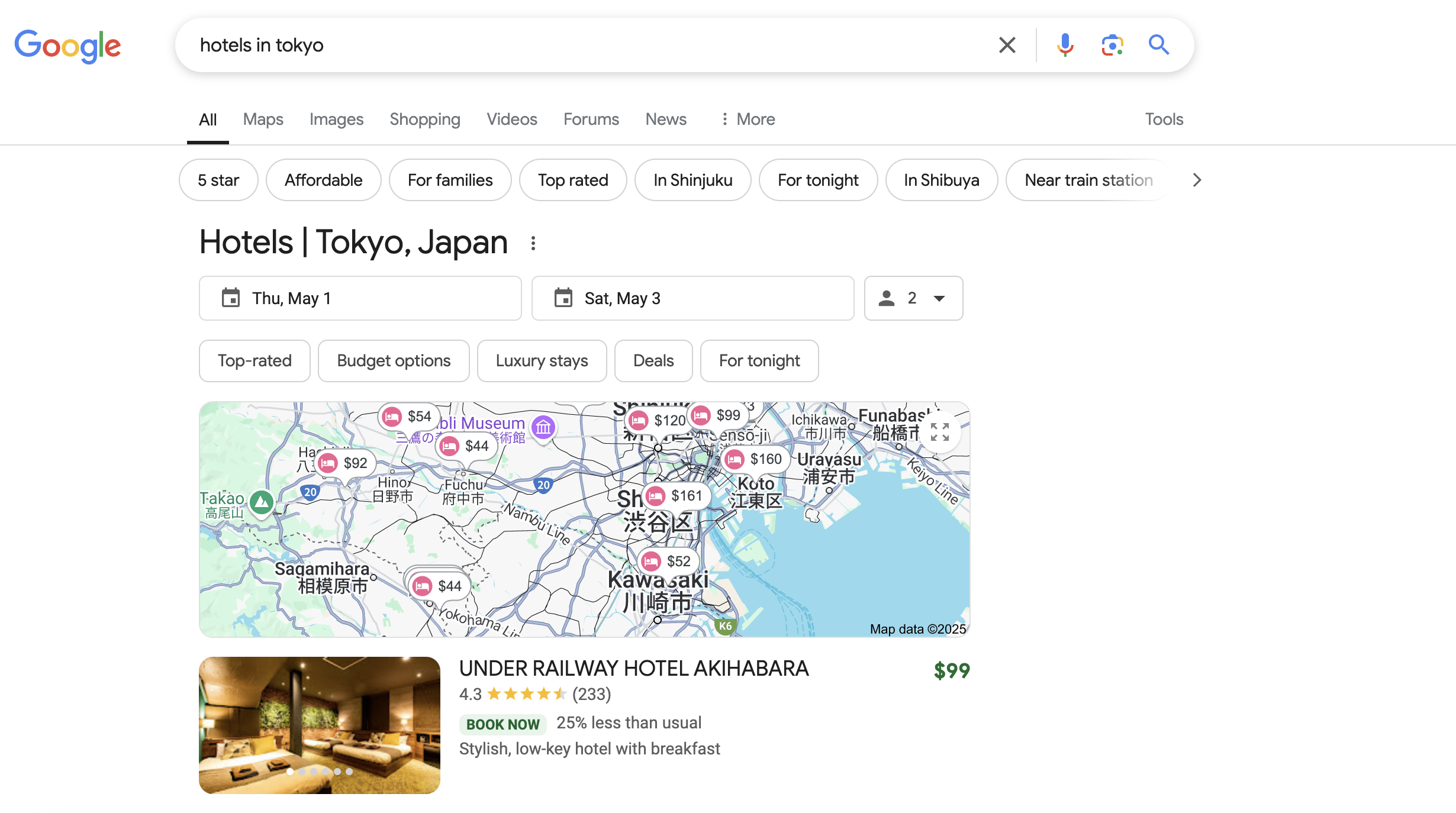Open search Tools
The width and height of the screenshot is (1456, 813).
[x=1164, y=119]
